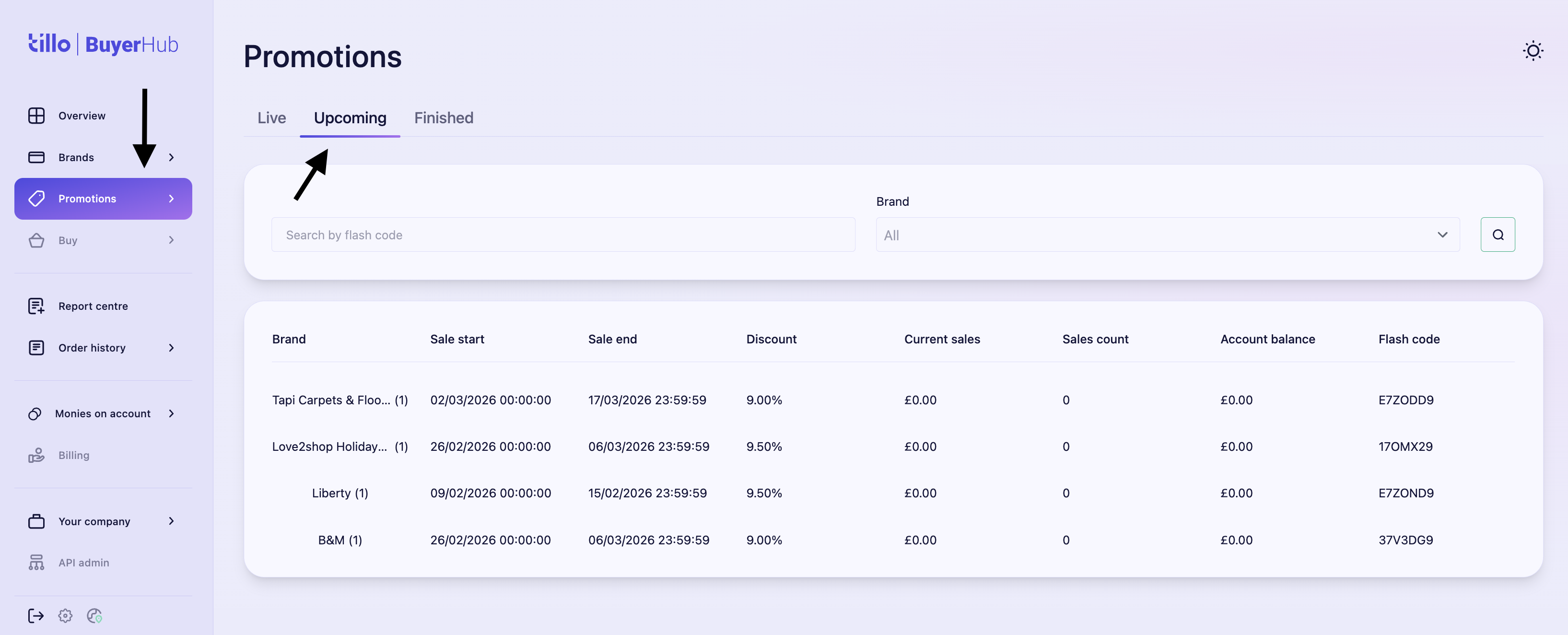Open Overview from the sidebar

[82, 116]
